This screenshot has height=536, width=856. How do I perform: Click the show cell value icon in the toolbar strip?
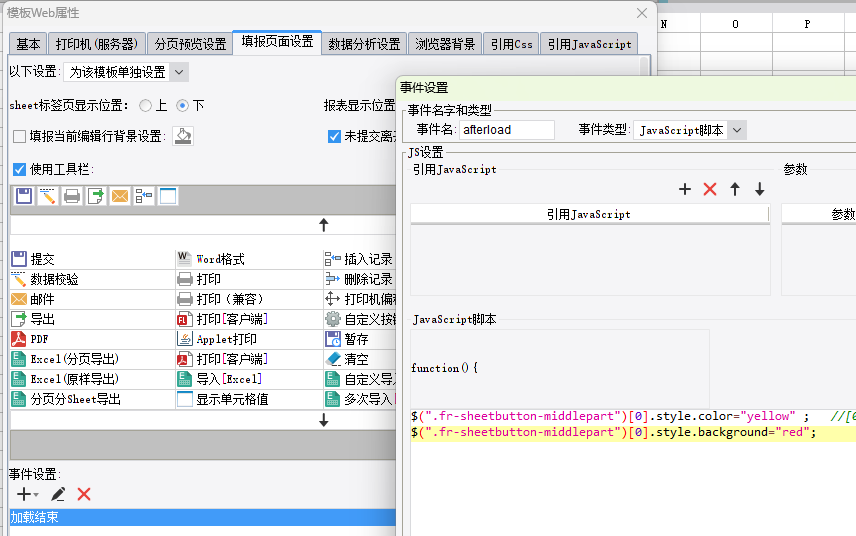point(168,196)
